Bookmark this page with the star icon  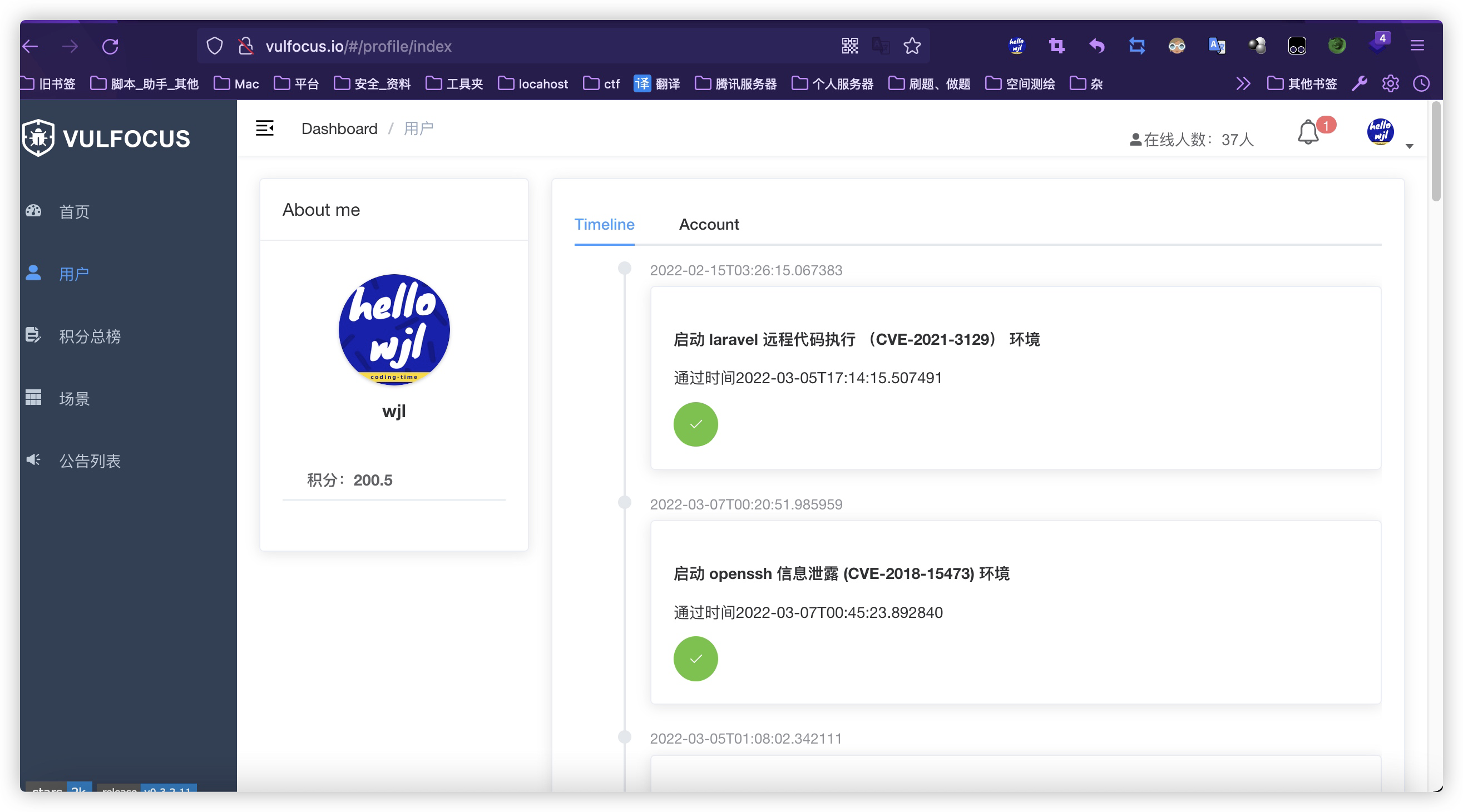point(912,46)
